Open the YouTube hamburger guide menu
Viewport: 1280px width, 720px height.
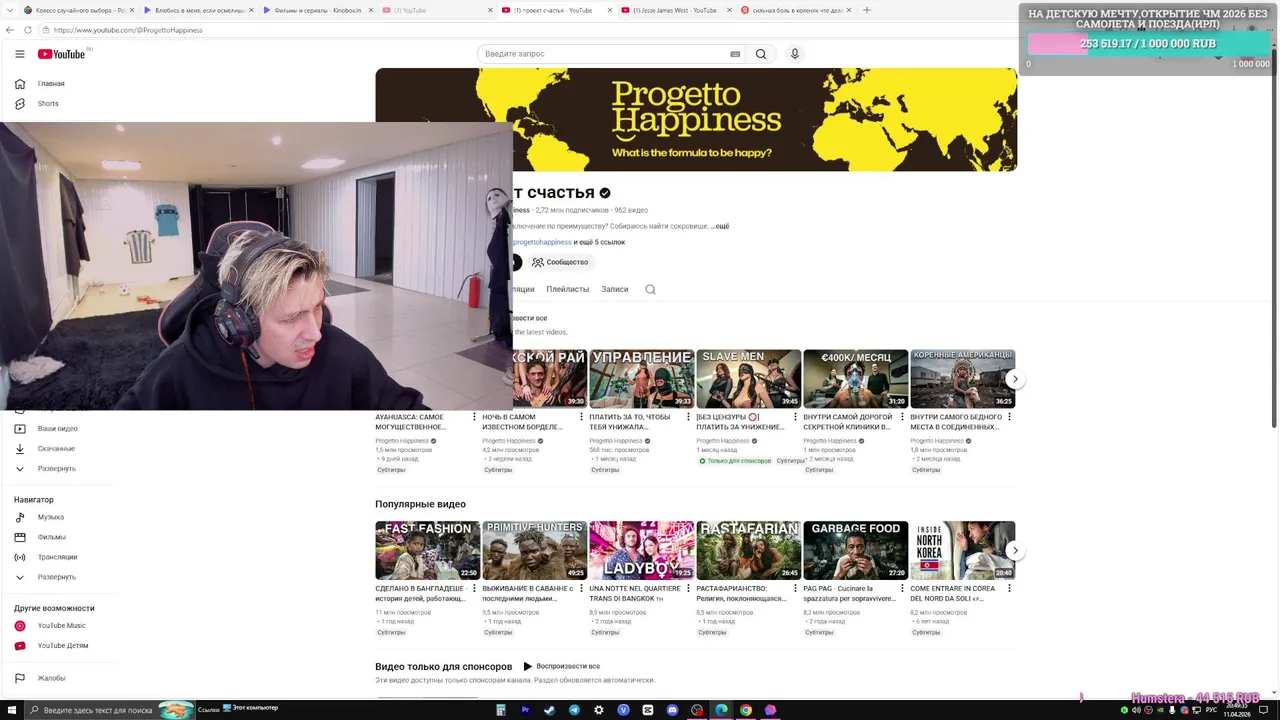[x=19, y=54]
